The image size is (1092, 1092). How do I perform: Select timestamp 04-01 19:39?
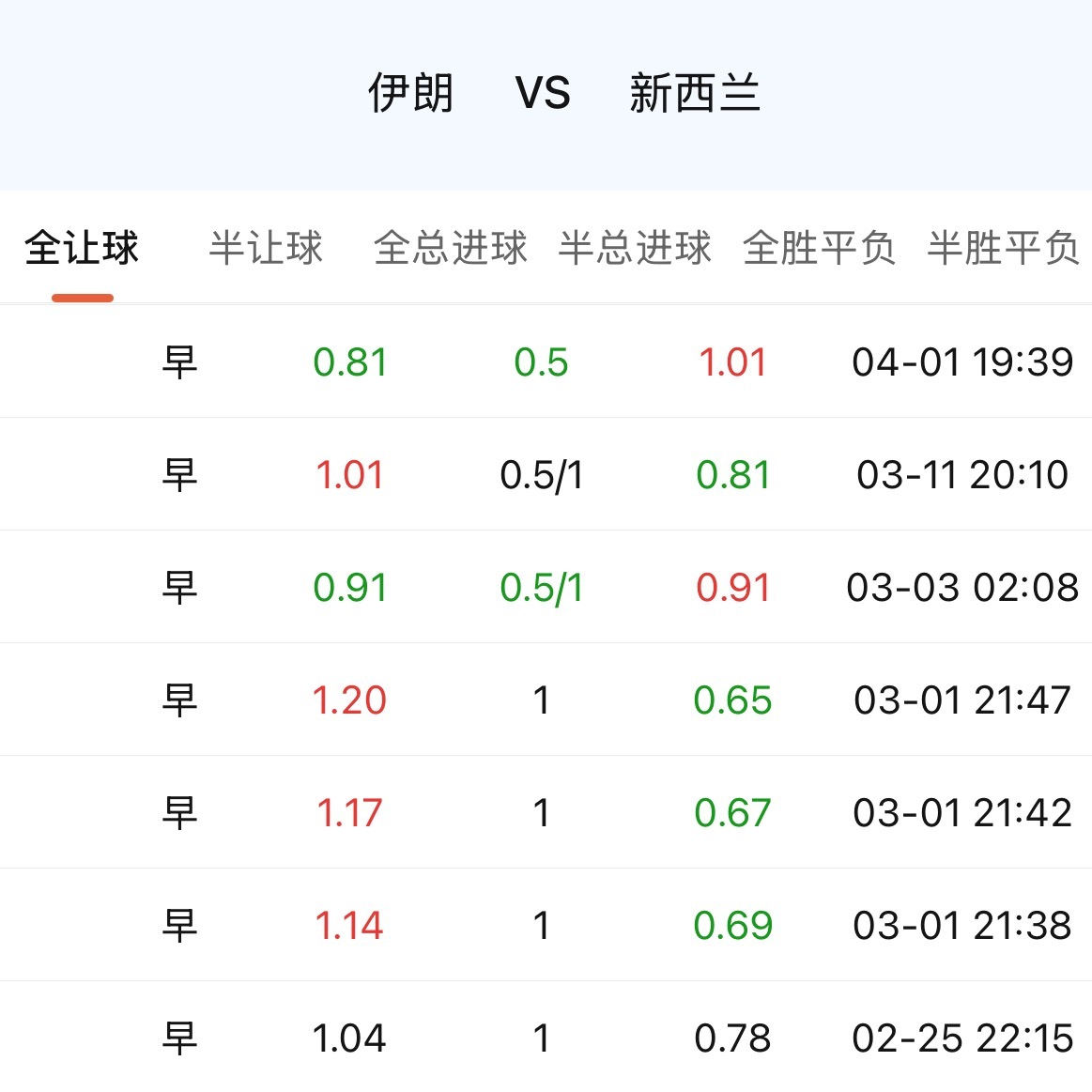point(962,362)
